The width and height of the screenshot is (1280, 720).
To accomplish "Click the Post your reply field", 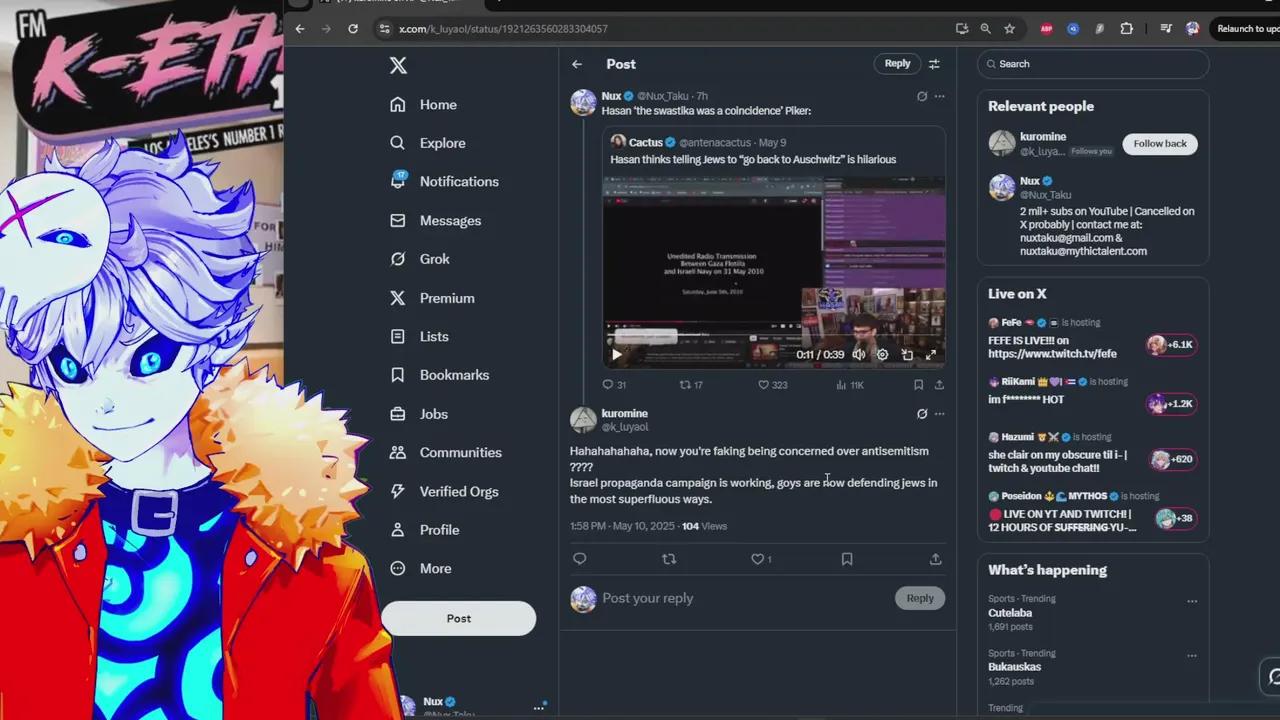I will click(744, 598).
